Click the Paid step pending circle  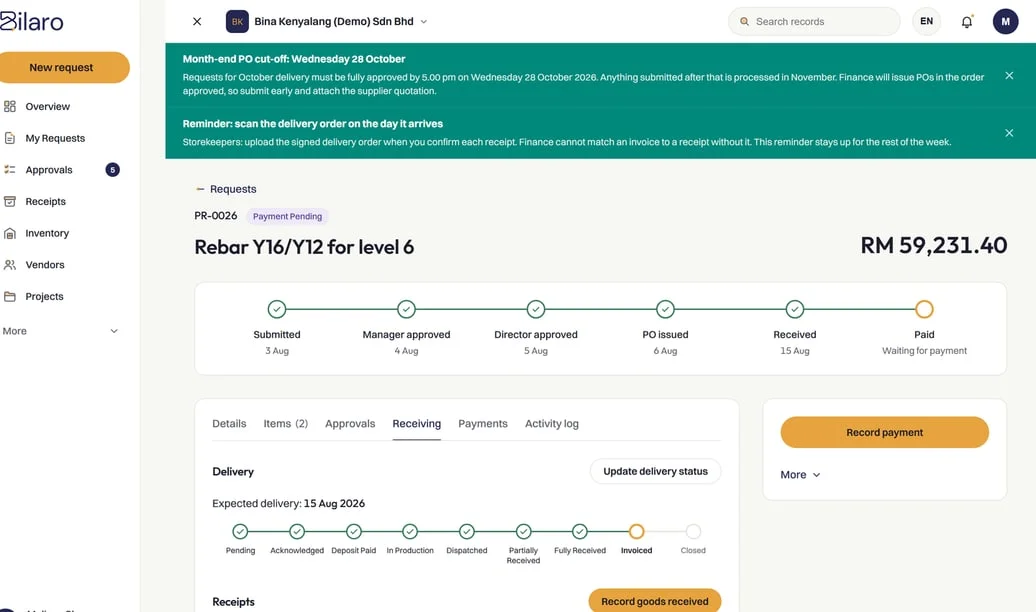(924, 309)
